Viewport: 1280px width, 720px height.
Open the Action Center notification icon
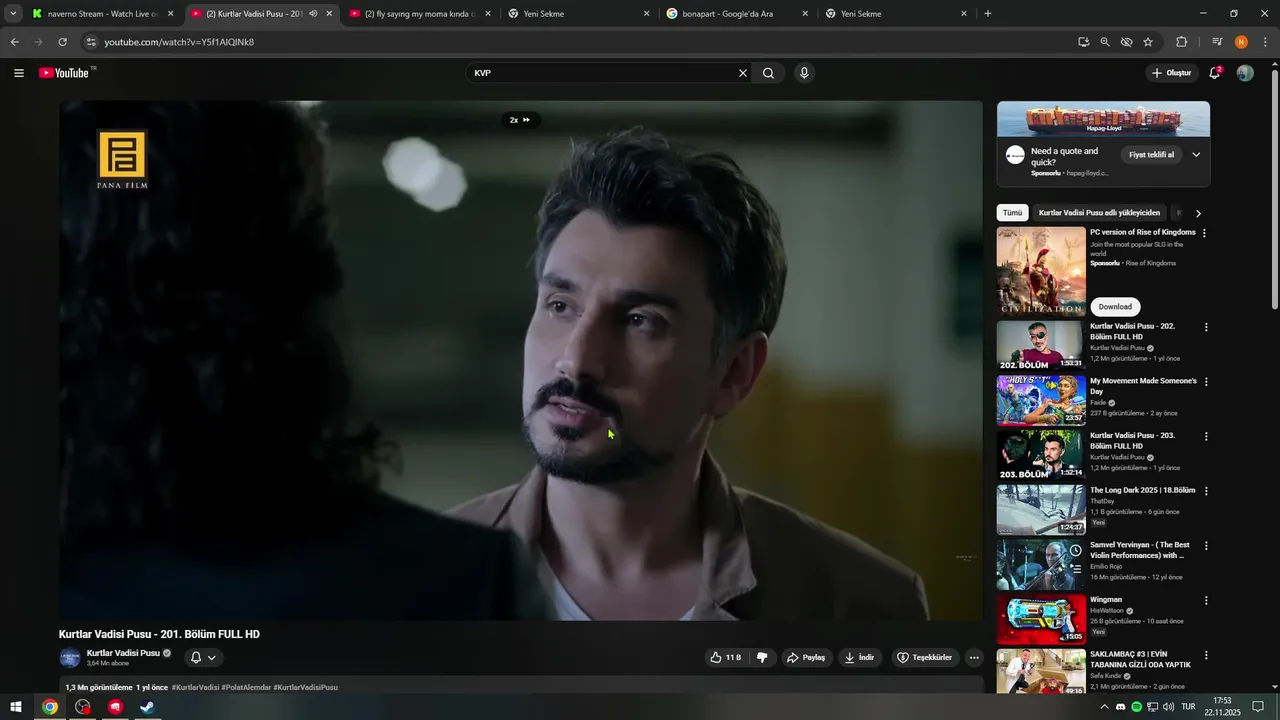click(x=1258, y=707)
